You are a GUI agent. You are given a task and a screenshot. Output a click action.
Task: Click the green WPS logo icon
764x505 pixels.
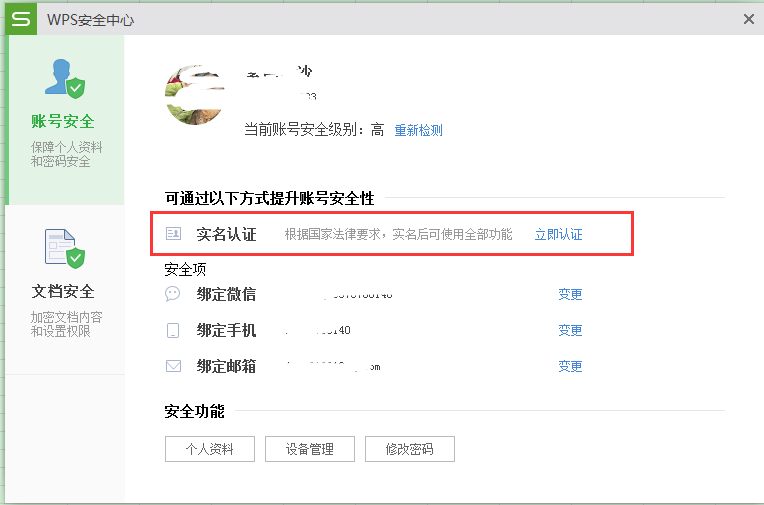pos(21,19)
